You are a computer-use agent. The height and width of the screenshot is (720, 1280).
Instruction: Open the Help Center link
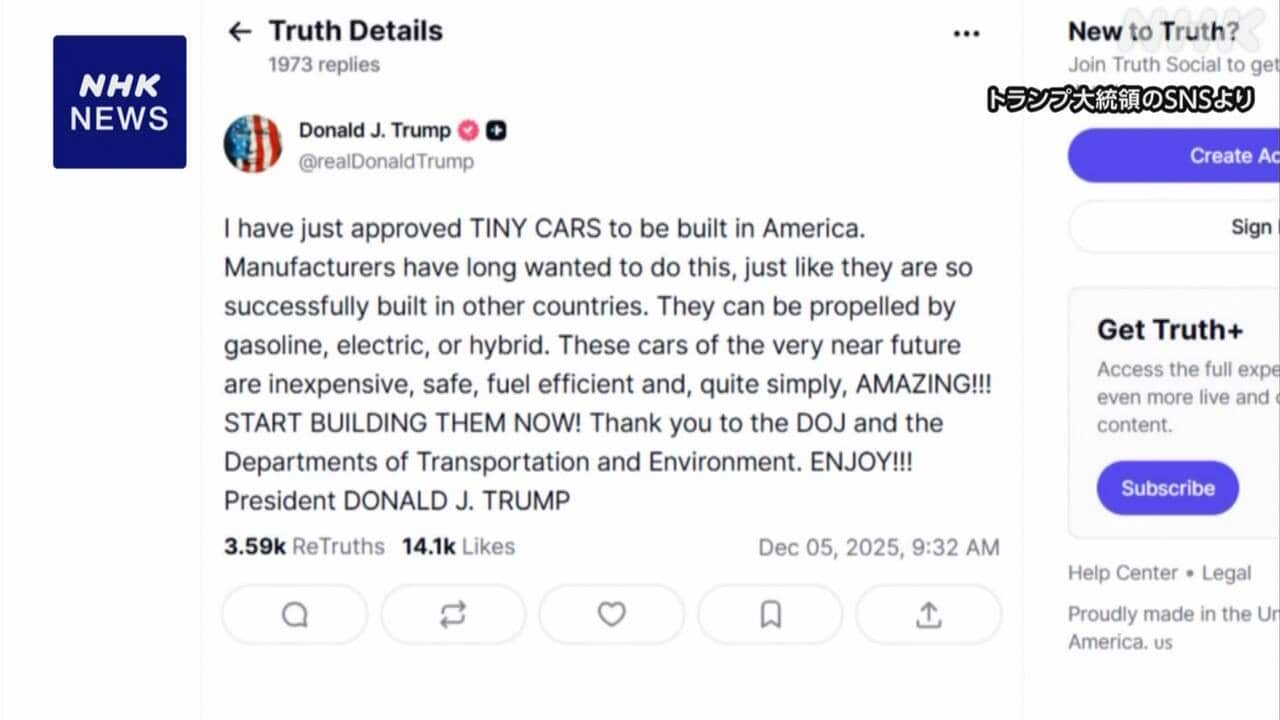[x=1123, y=573]
